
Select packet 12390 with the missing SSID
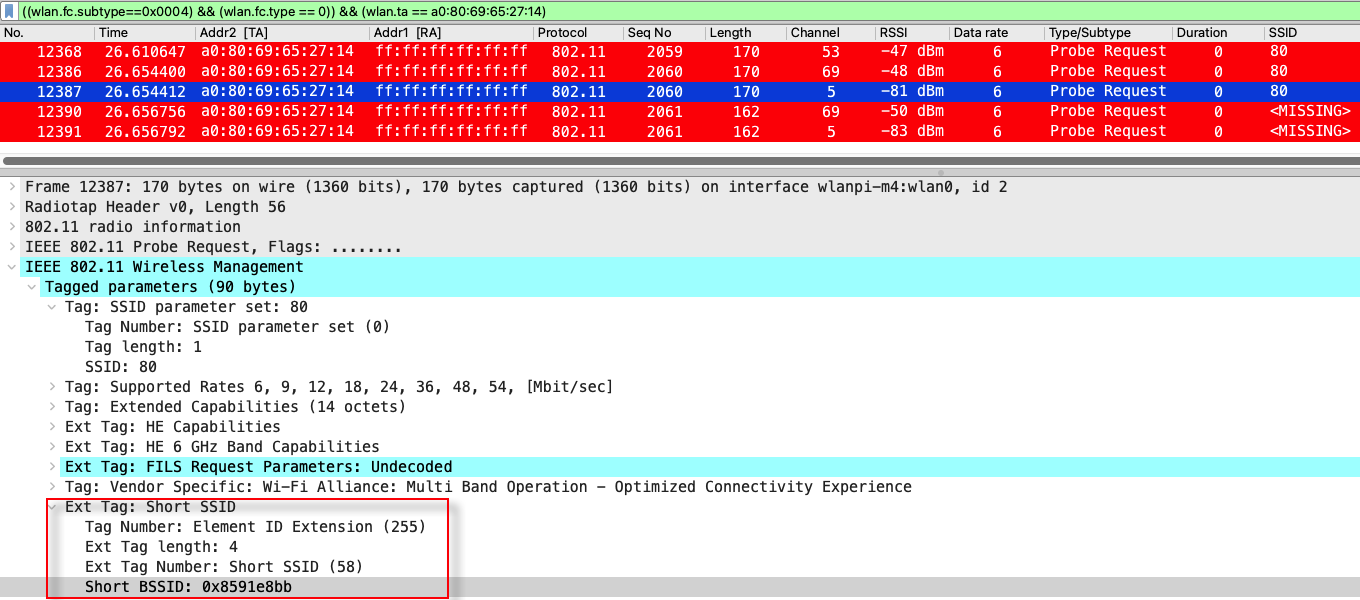[x=60, y=112]
